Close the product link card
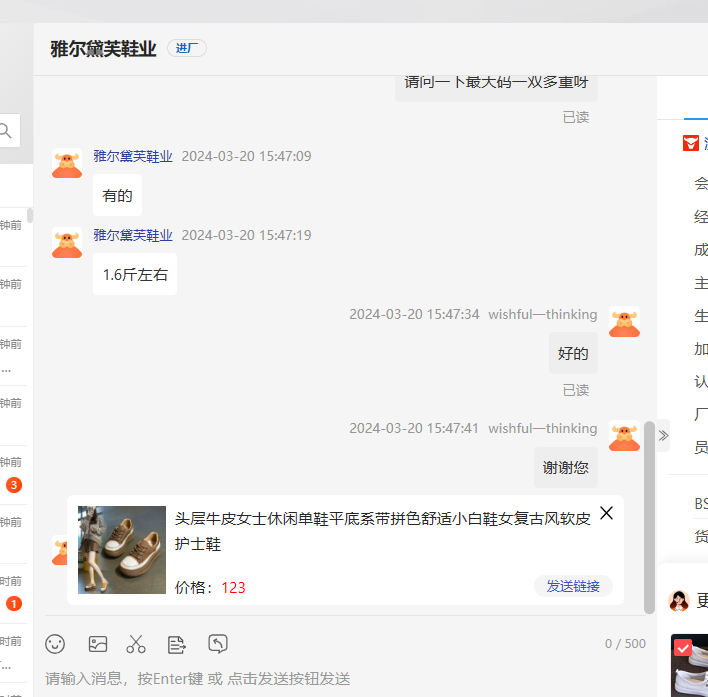Image resolution: width=708 pixels, height=697 pixels. click(x=606, y=513)
